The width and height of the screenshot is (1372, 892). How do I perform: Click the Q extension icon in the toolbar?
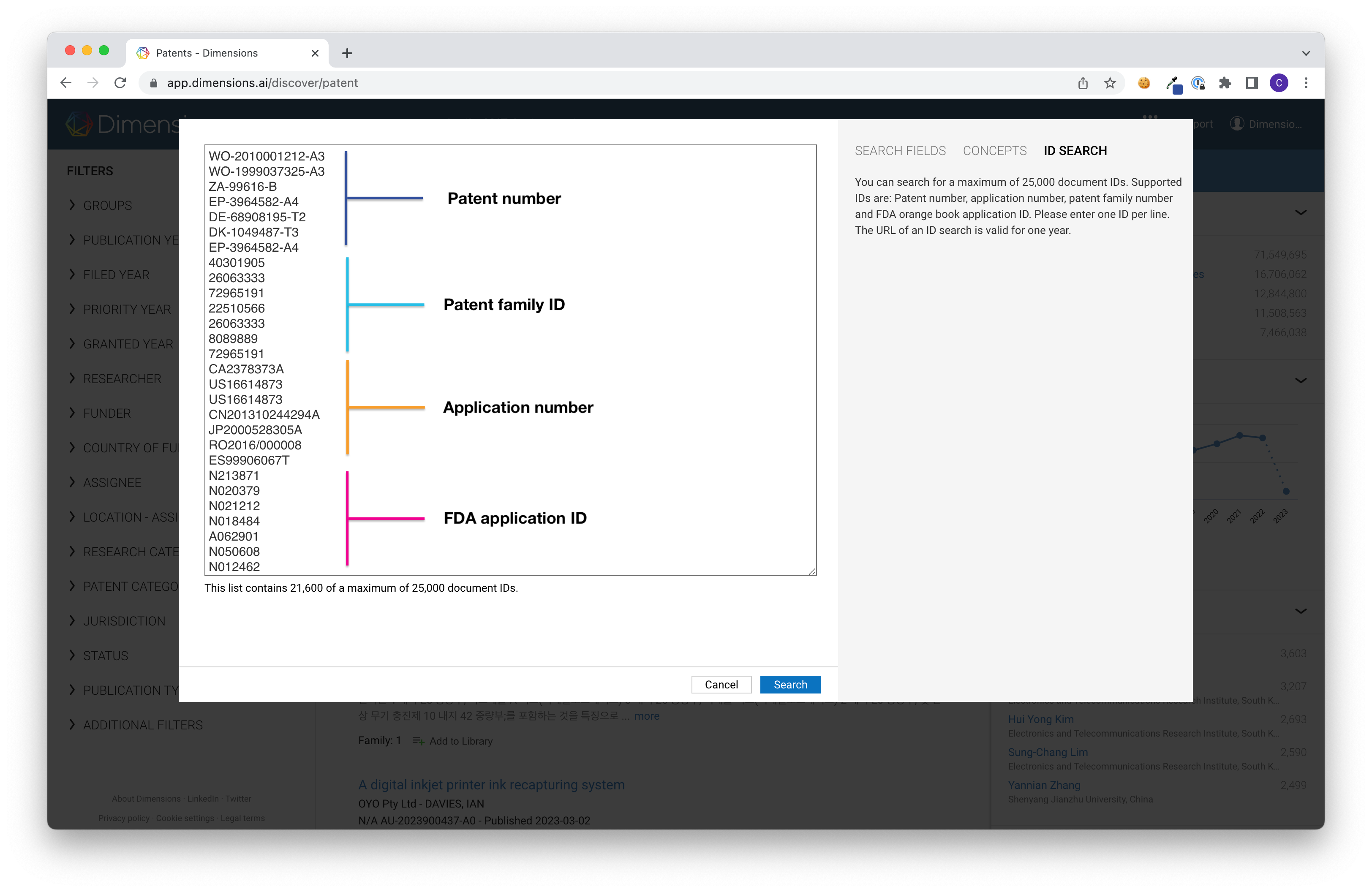[x=1198, y=83]
